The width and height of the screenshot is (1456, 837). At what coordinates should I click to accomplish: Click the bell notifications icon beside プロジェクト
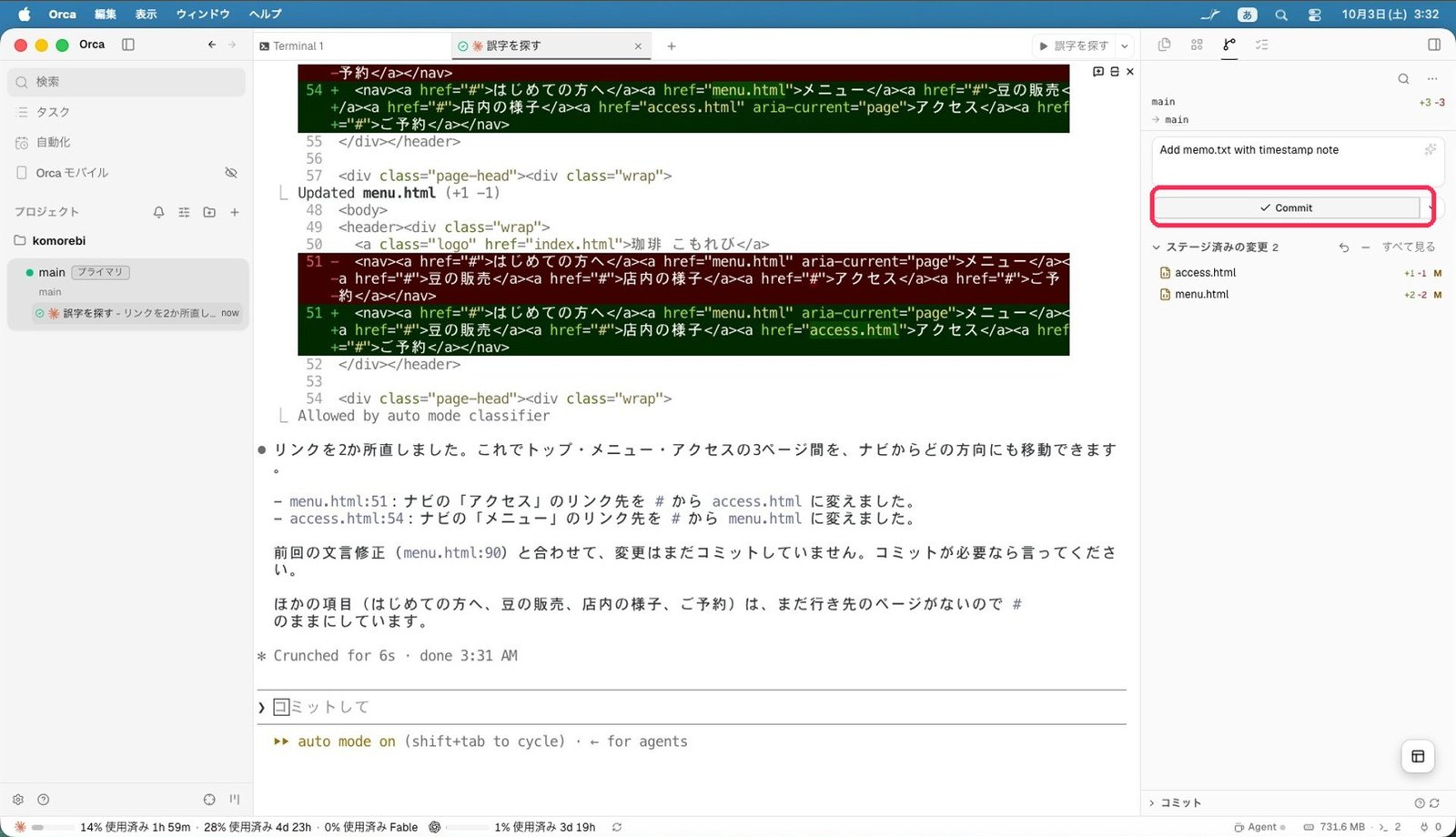[158, 212]
